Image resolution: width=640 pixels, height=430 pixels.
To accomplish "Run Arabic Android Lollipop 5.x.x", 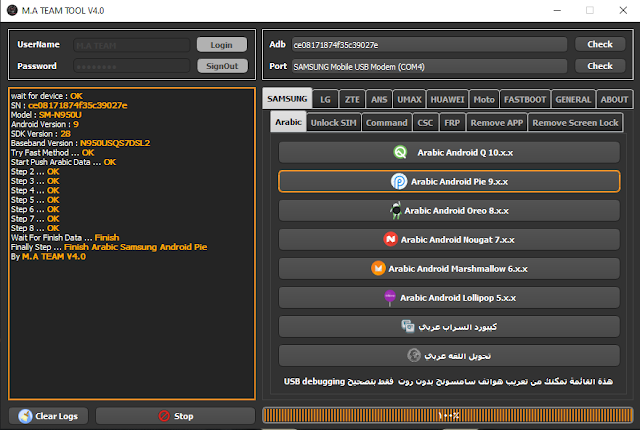I will coord(449,297).
